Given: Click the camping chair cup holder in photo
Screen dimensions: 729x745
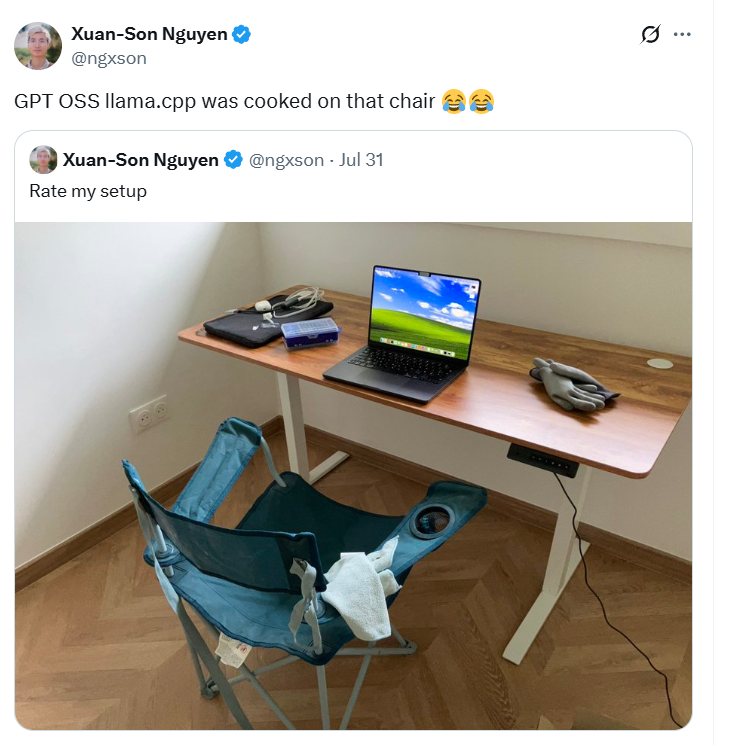Looking at the screenshot, I should point(433,521).
